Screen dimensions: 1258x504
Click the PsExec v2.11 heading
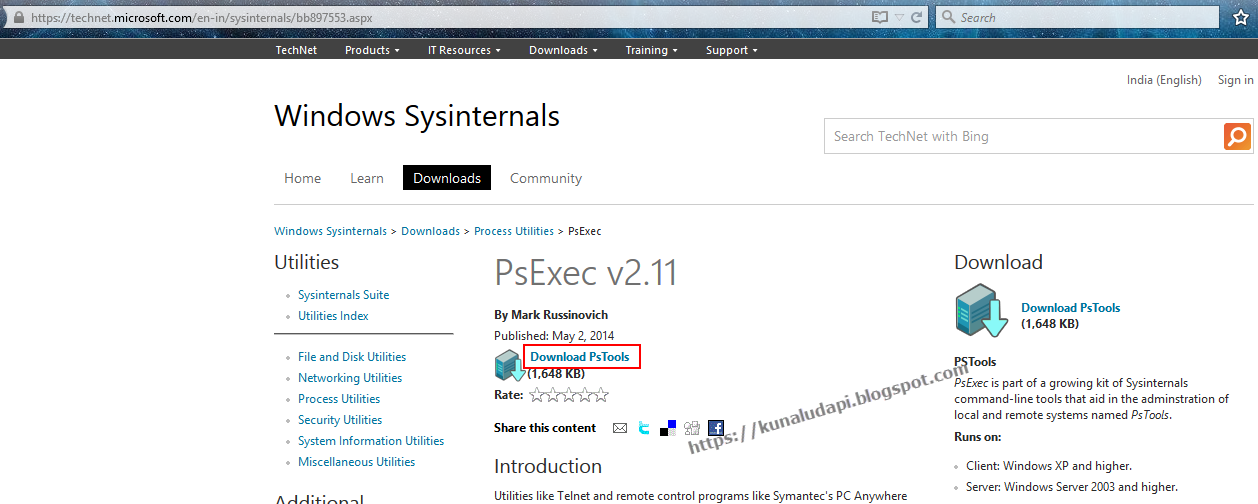click(x=586, y=273)
